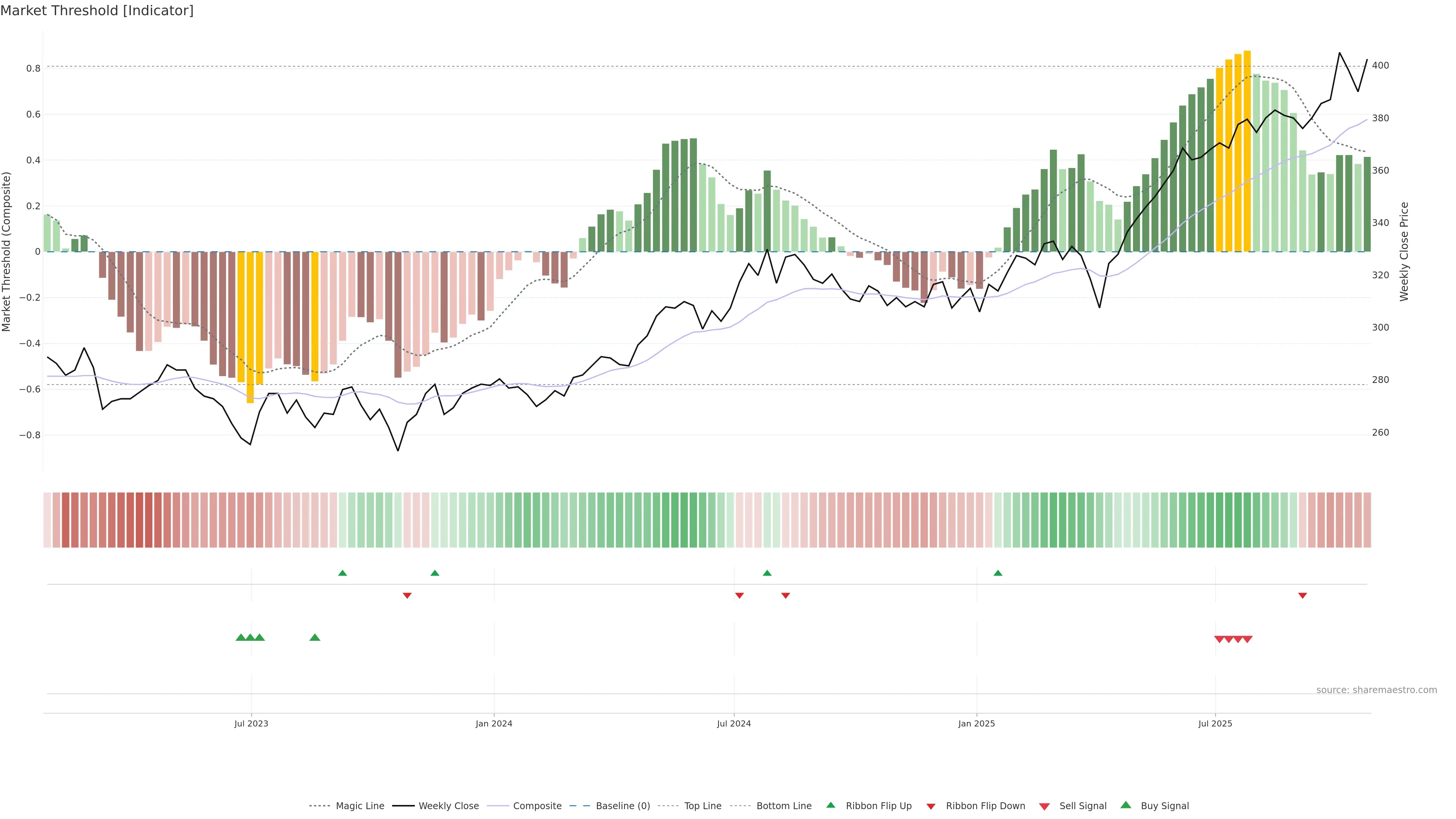Click the Weekly Close Price axis title
1456x819 pixels.
click(1404, 251)
